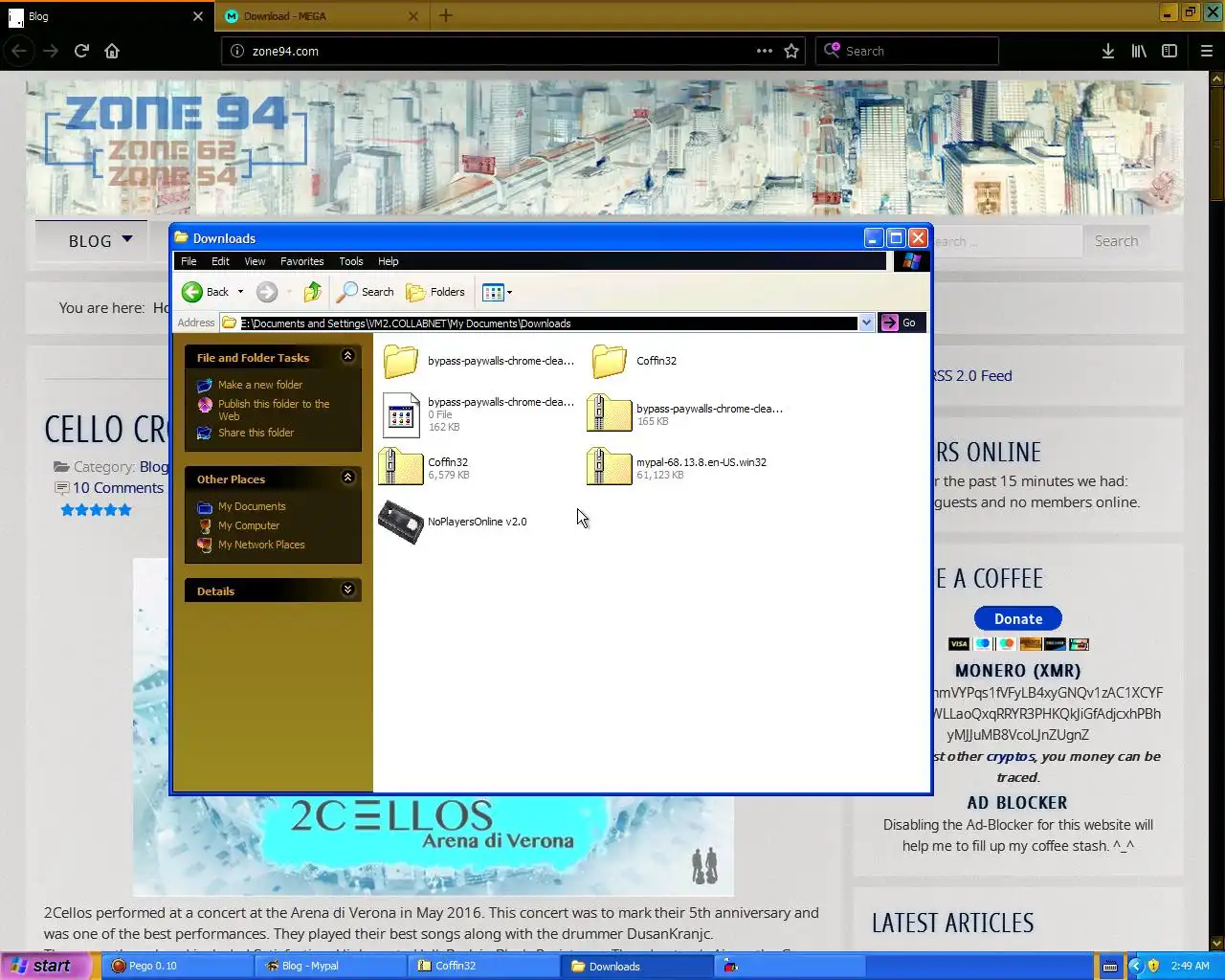Click the Start button
The width and height of the screenshot is (1225, 980).
click(45, 966)
